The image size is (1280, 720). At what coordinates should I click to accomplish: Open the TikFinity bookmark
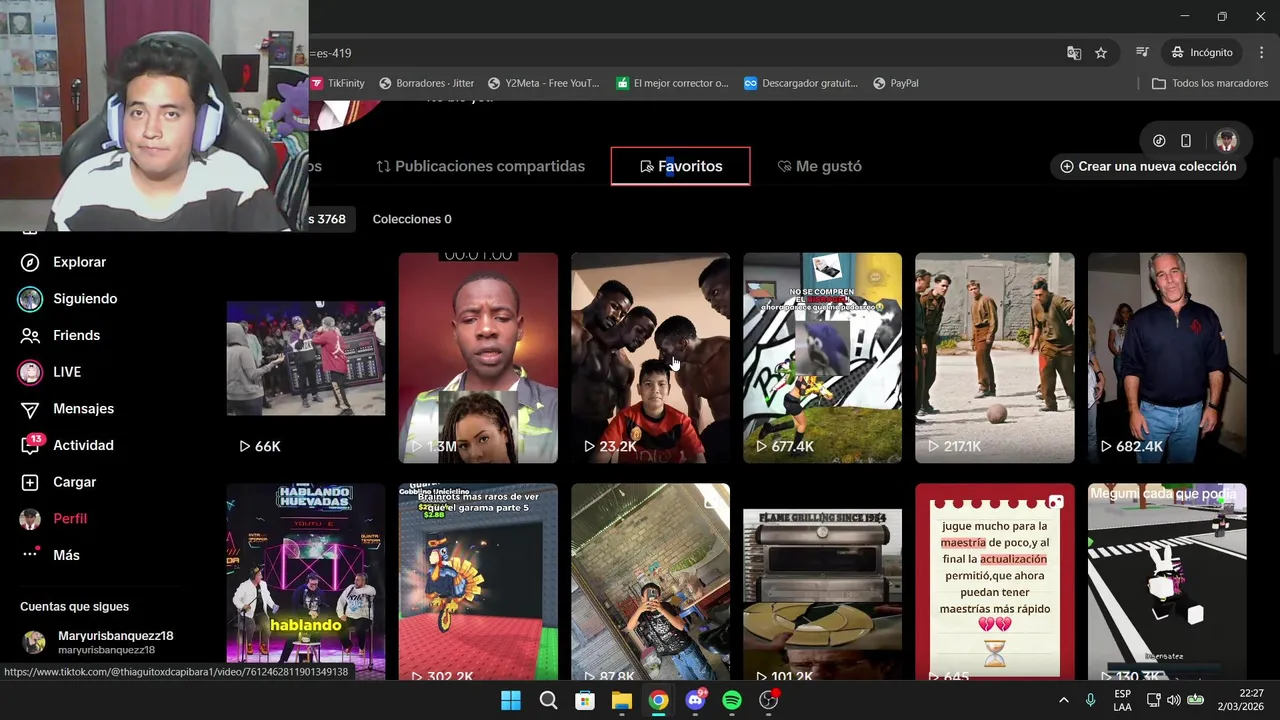pyautogui.click(x=337, y=83)
